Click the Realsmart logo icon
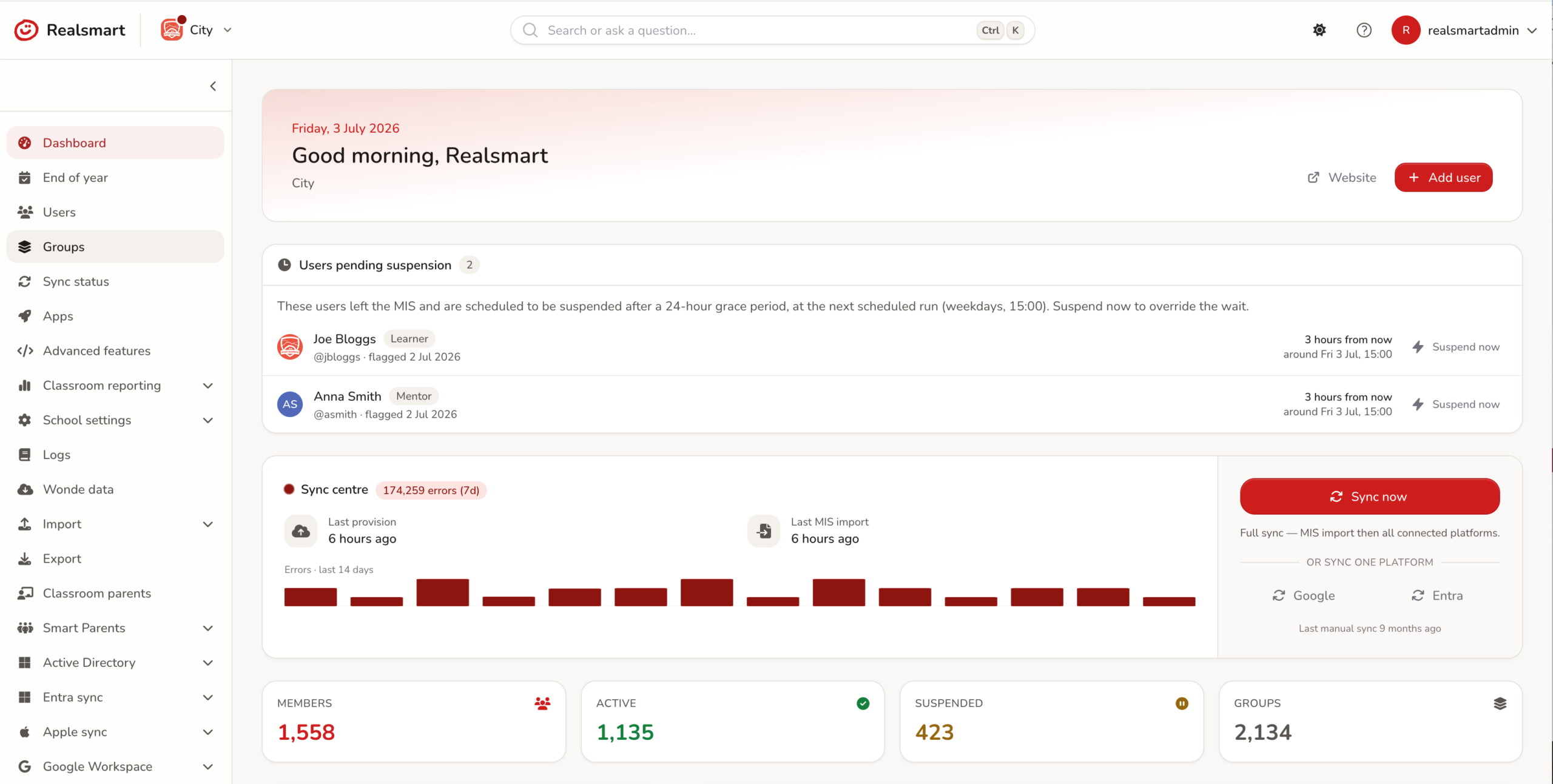 click(26, 30)
